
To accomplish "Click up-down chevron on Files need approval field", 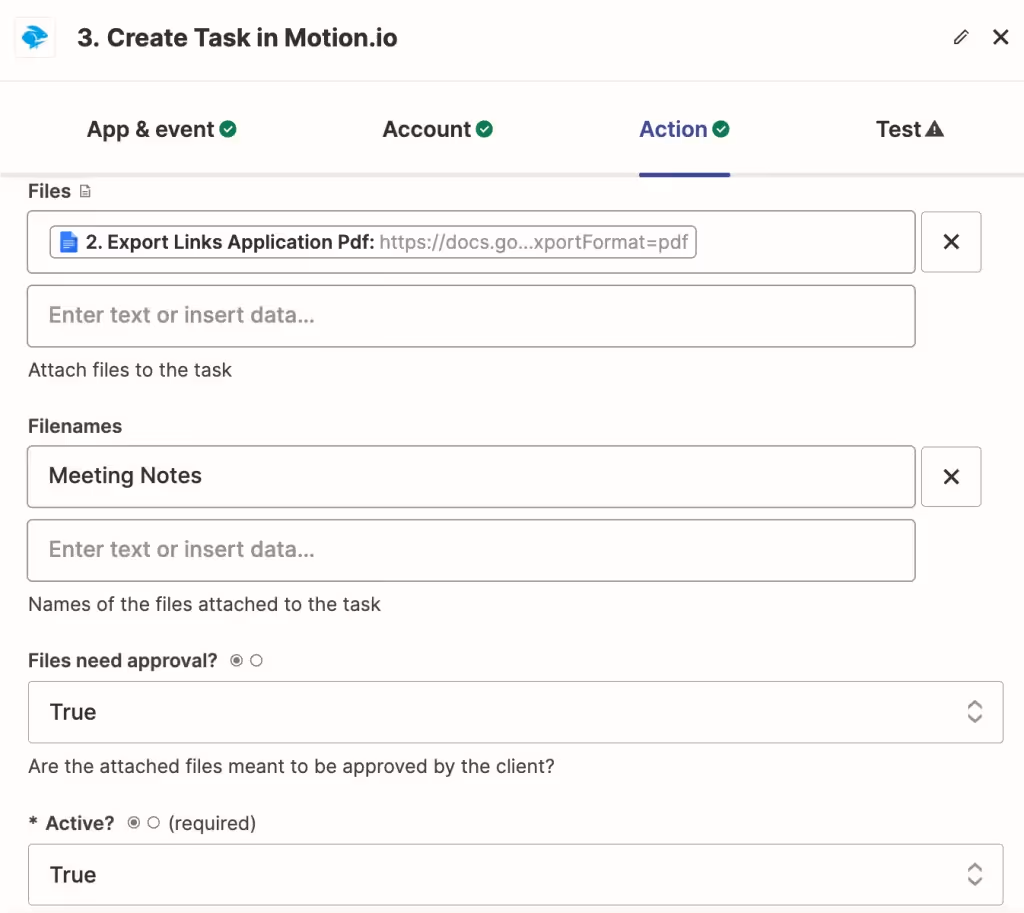I will pos(975,712).
